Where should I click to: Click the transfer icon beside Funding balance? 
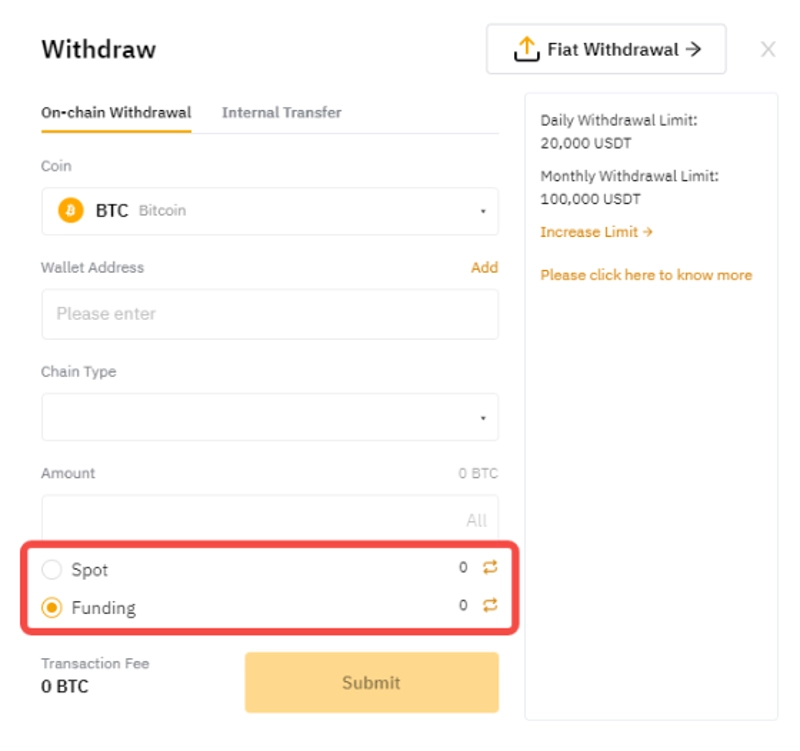coord(490,605)
